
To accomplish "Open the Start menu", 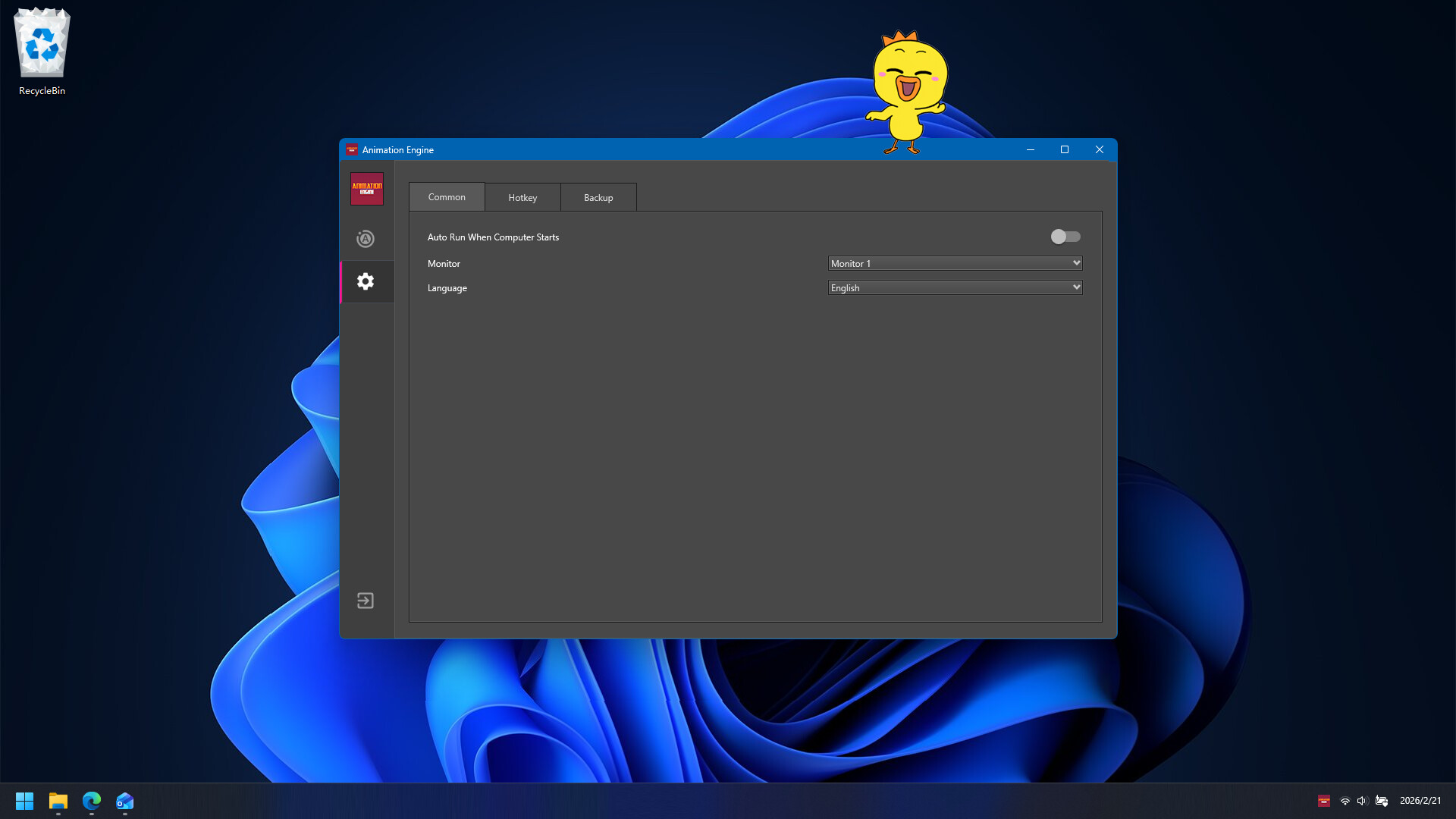I will (x=24, y=801).
